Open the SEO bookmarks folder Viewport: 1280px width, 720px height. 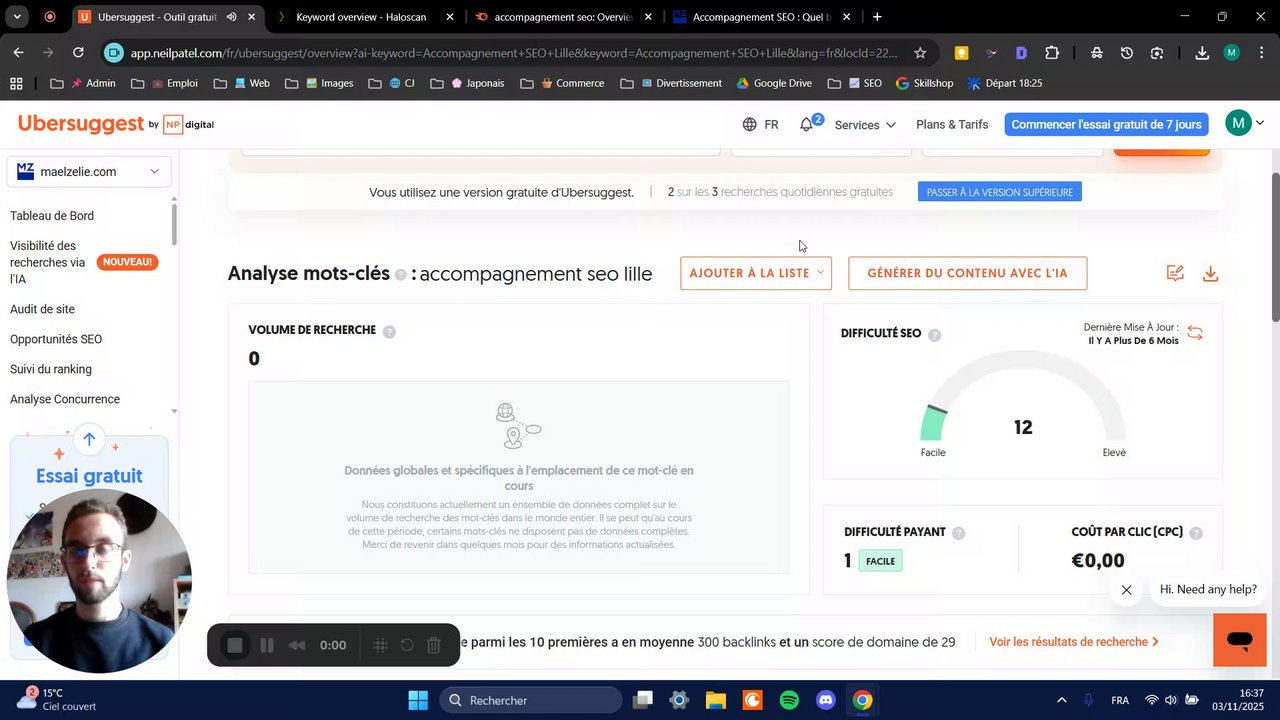(855, 83)
